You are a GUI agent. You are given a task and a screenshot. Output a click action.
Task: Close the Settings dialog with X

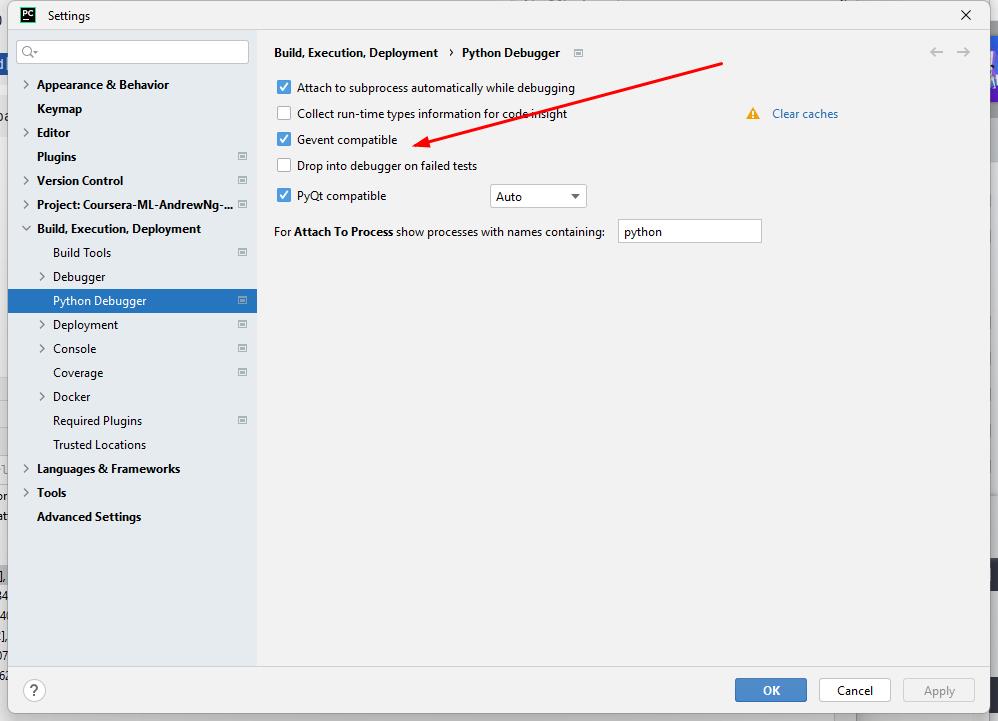pyautogui.click(x=966, y=15)
